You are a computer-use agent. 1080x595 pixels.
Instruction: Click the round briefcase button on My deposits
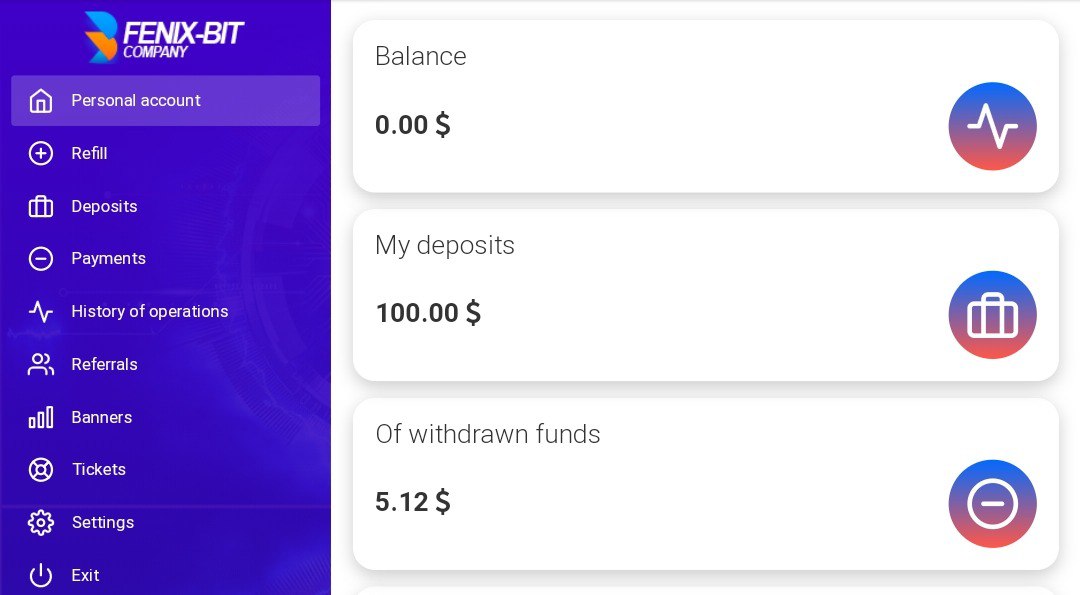tap(993, 315)
